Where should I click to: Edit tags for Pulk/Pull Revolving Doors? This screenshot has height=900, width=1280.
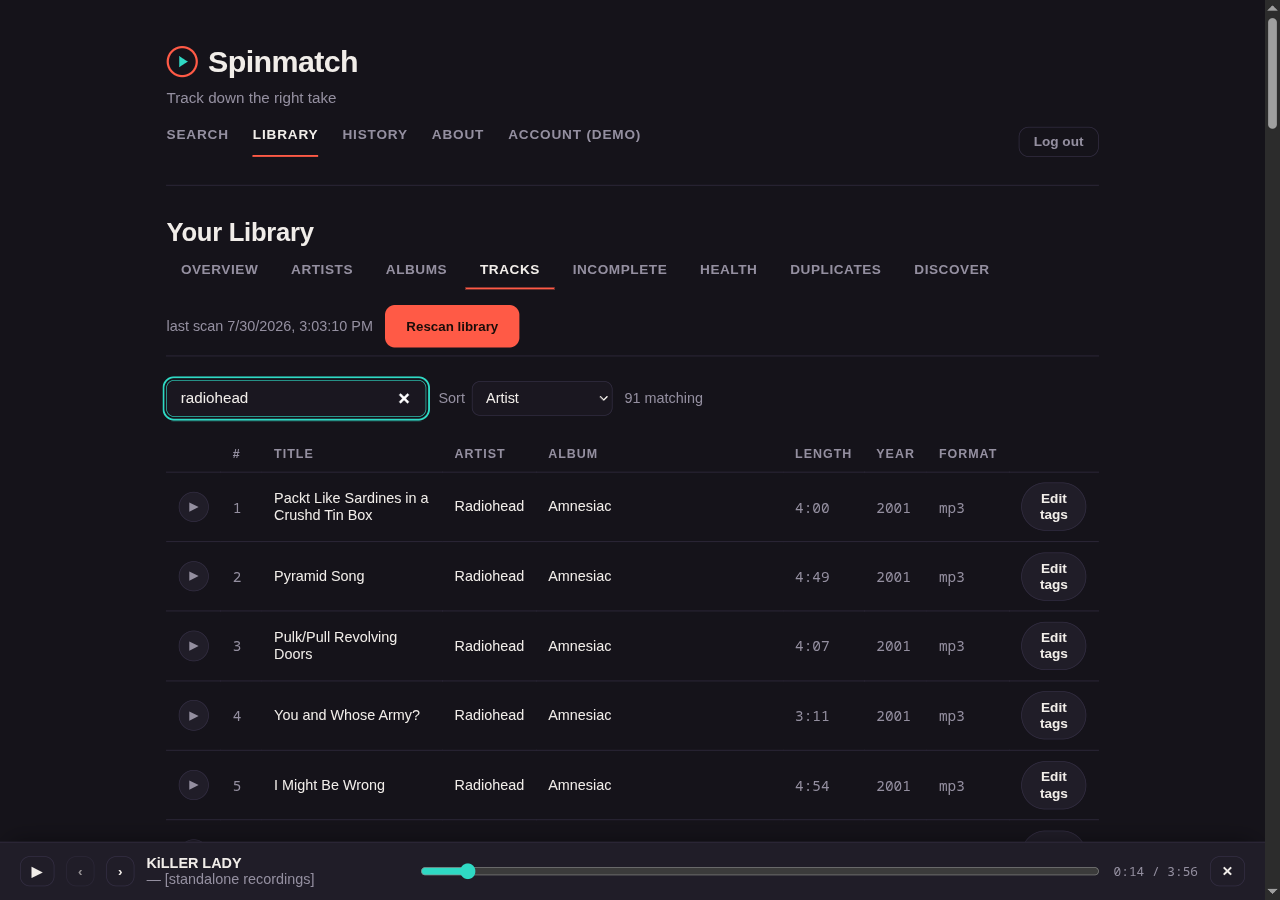point(1053,646)
